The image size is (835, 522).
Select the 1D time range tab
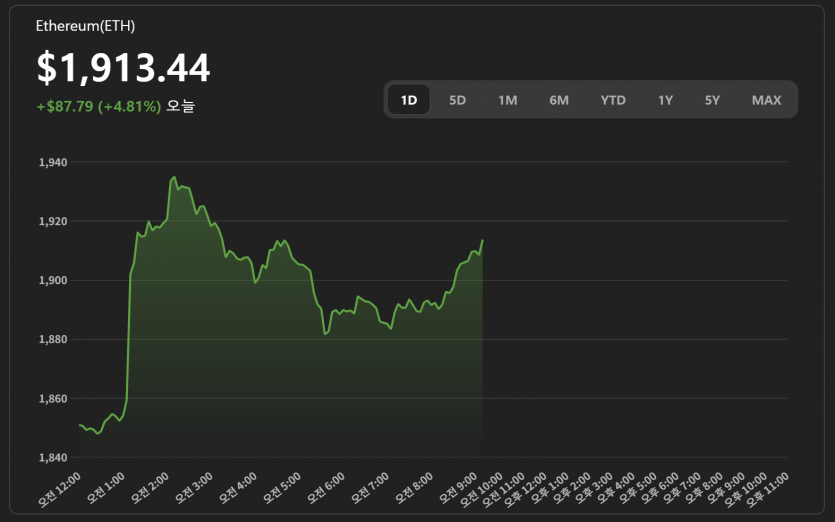(408, 100)
